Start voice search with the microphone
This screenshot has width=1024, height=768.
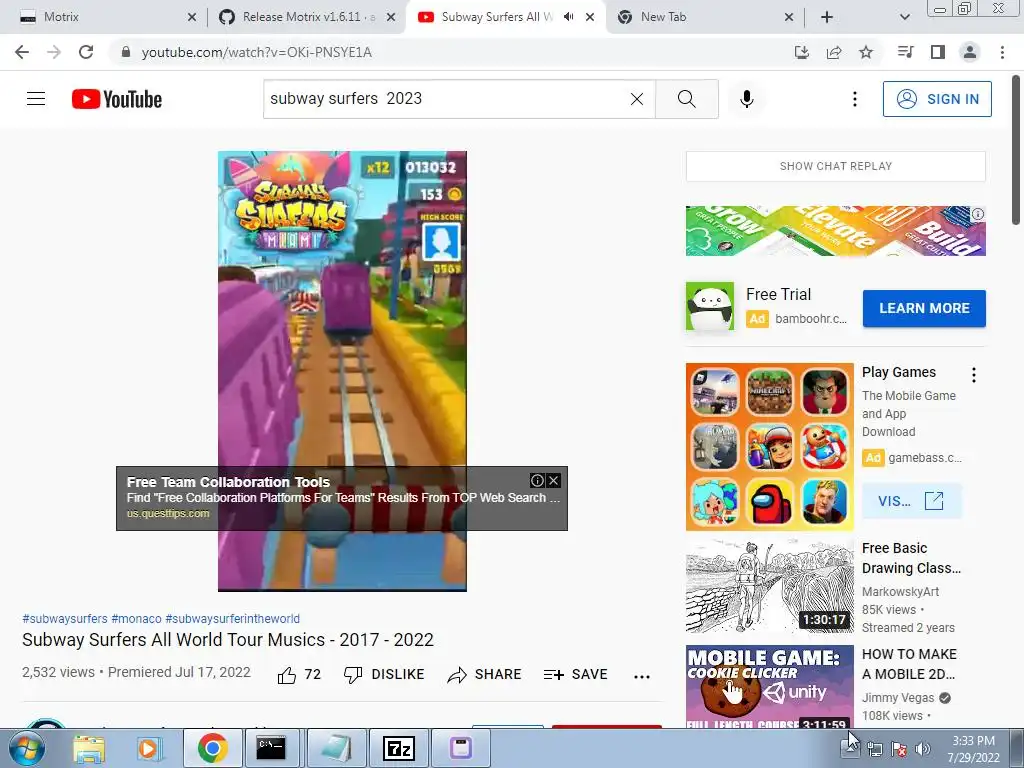click(x=746, y=99)
